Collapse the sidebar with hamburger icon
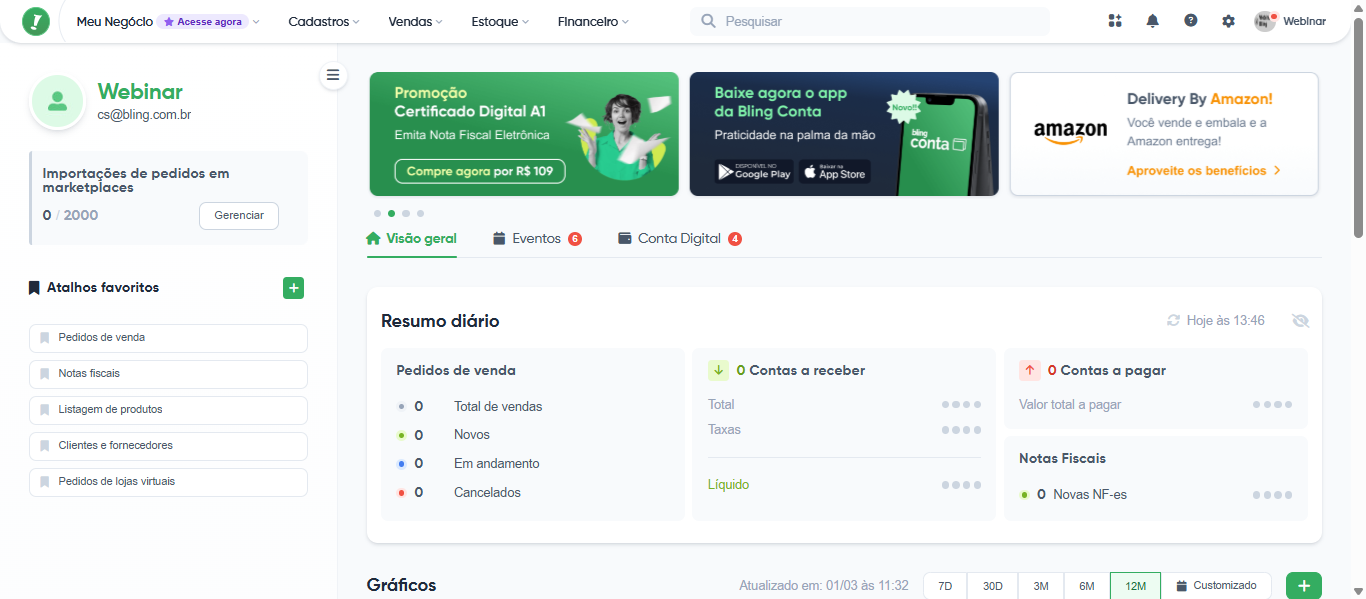The height and width of the screenshot is (599, 1366). coord(333,75)
